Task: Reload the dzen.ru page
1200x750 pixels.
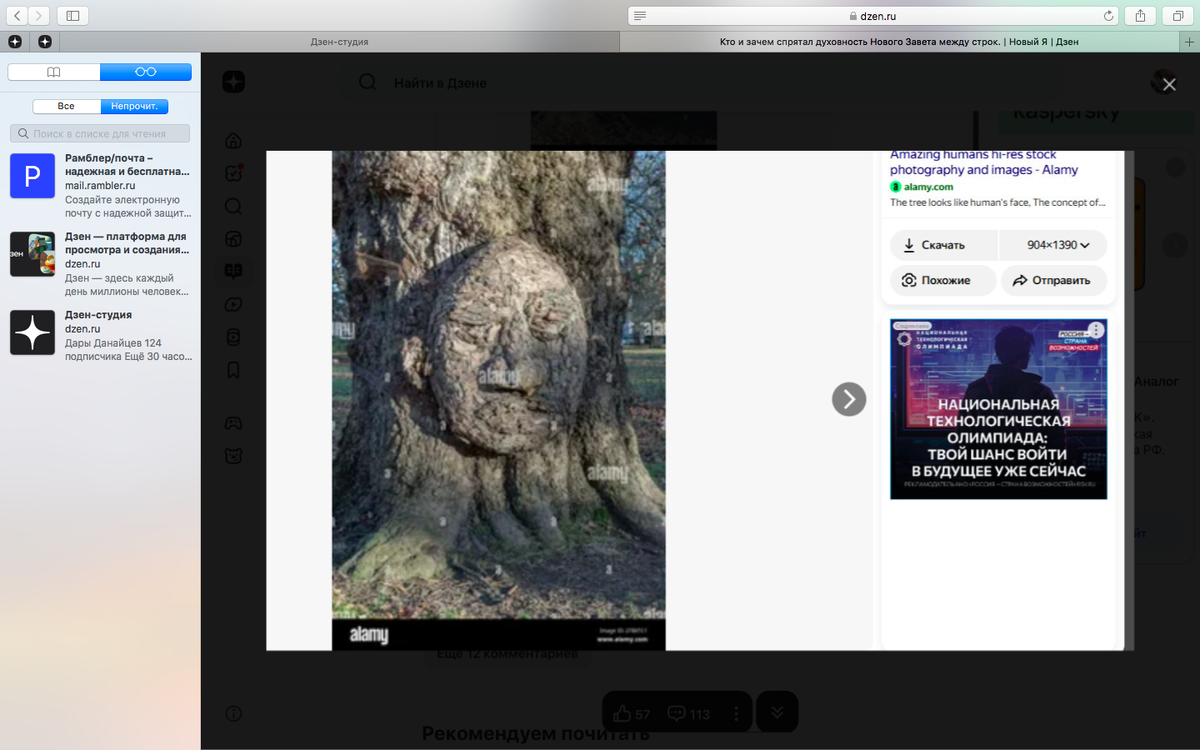Action: 1108,16
